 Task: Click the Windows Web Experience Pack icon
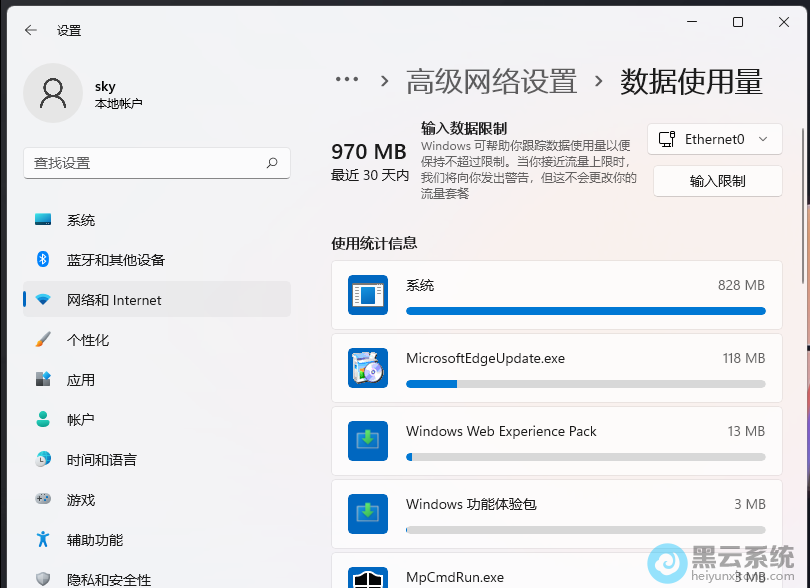[x=368, y=441]
